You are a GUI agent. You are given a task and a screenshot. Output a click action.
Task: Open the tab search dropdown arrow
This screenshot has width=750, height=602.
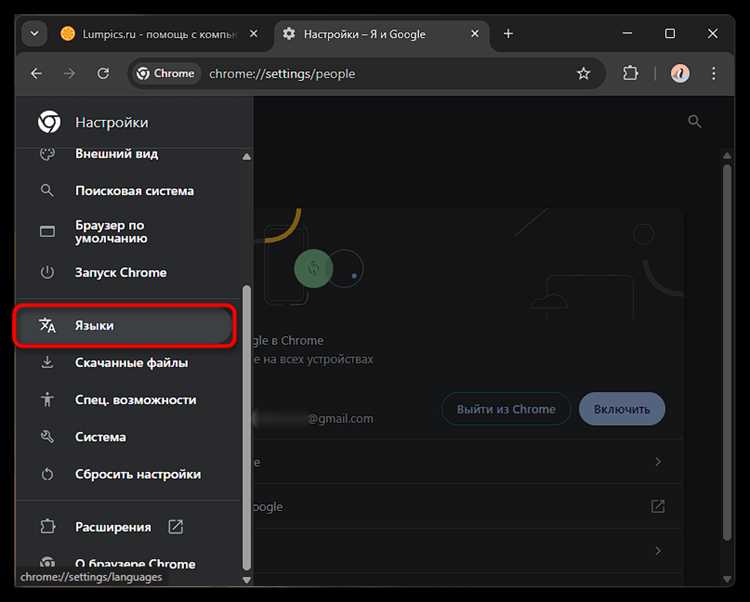coord(34,34)
